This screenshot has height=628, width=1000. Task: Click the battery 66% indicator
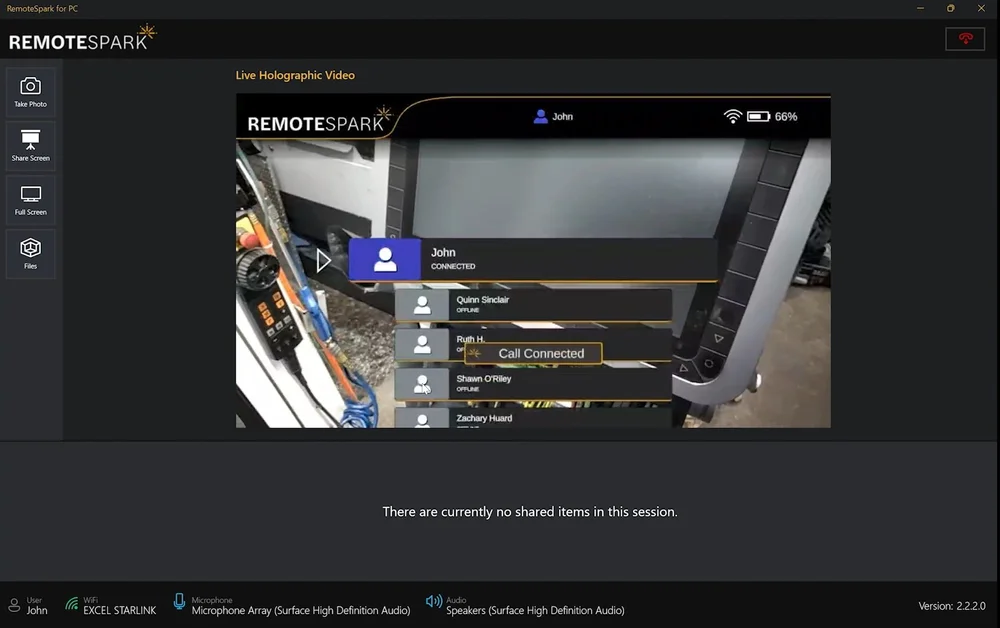tap(772, 117)
